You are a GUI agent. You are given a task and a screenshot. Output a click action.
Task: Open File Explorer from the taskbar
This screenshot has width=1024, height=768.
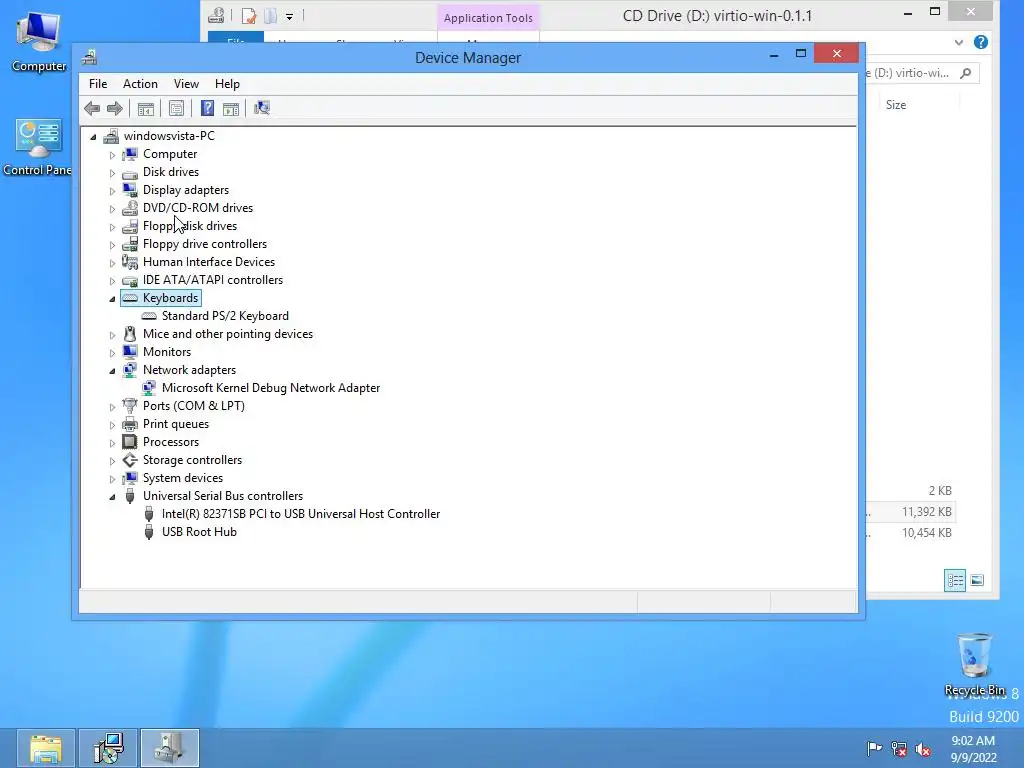coord(45,748)
